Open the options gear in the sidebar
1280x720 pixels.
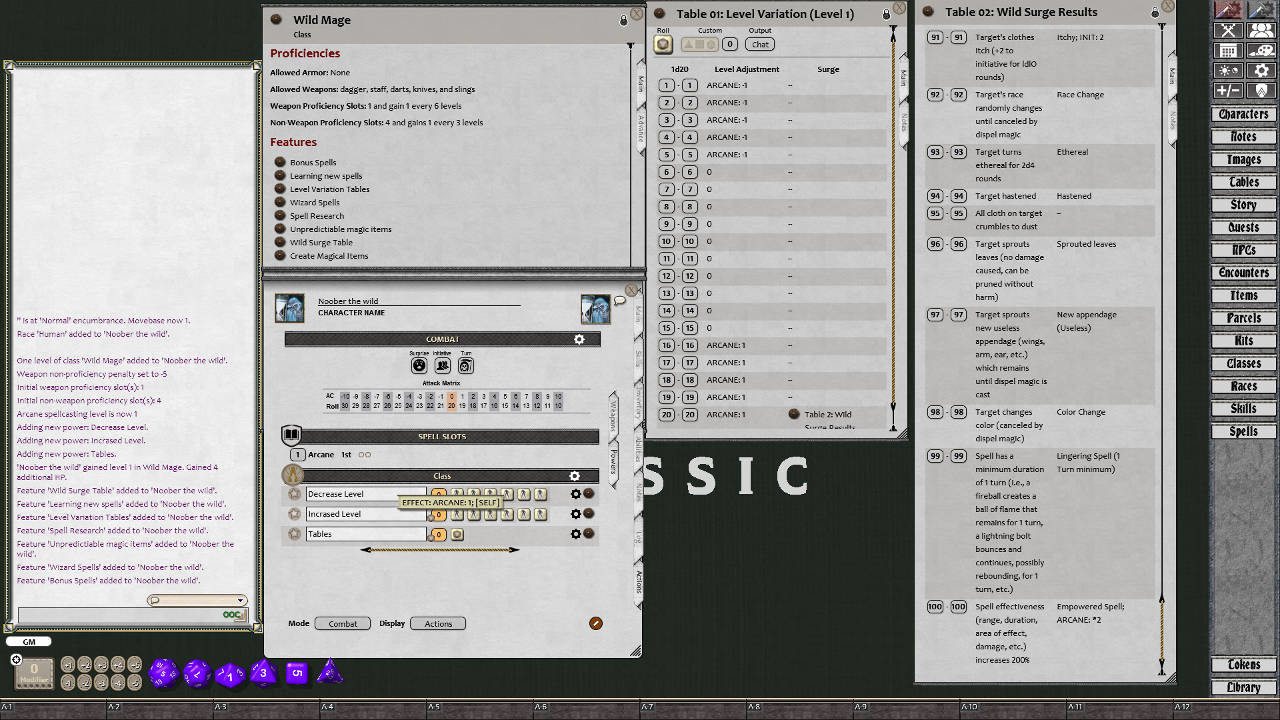(1260, 70)
